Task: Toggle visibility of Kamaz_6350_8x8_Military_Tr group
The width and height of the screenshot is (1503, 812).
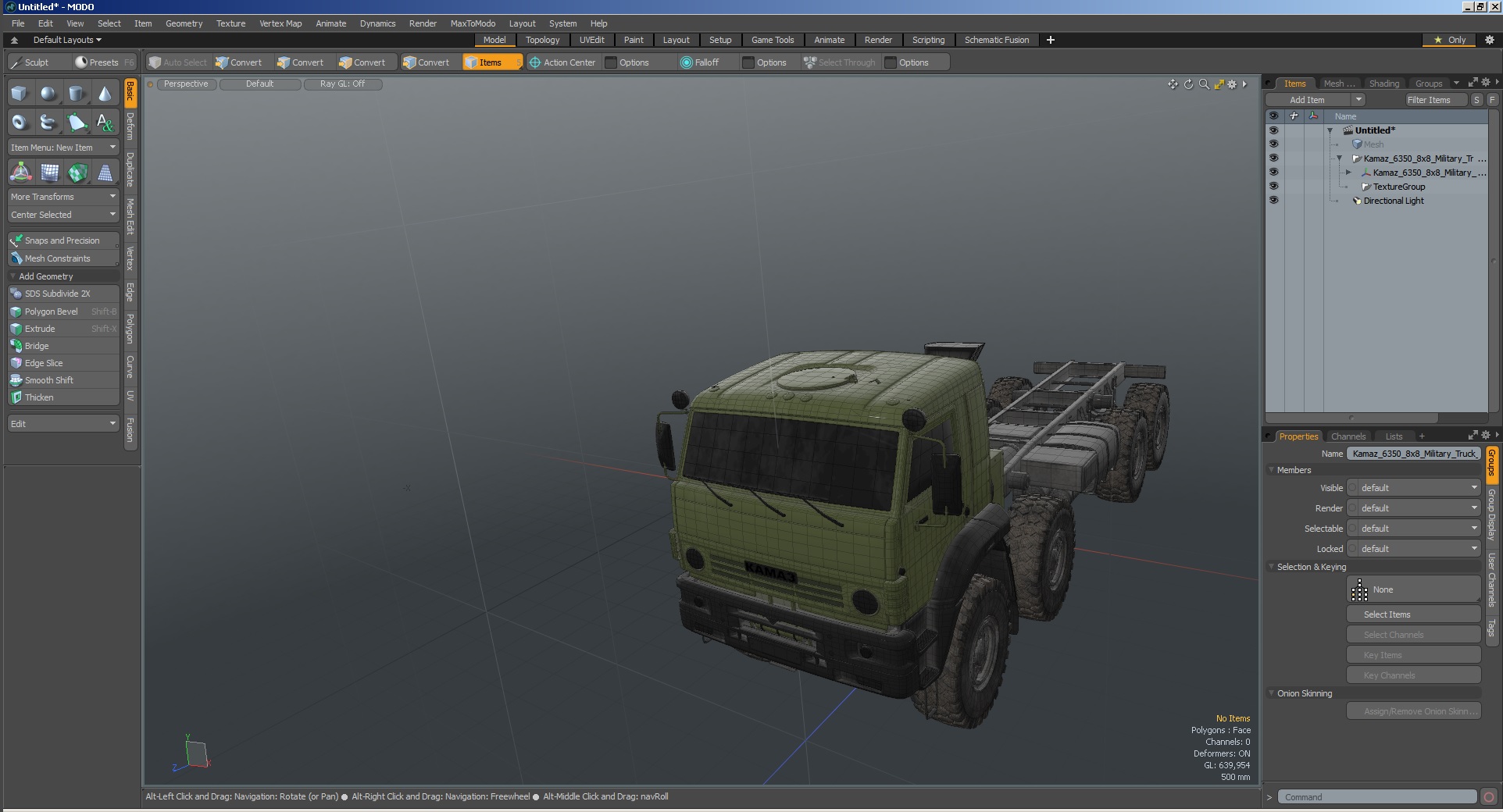Action: (1274, 158)
